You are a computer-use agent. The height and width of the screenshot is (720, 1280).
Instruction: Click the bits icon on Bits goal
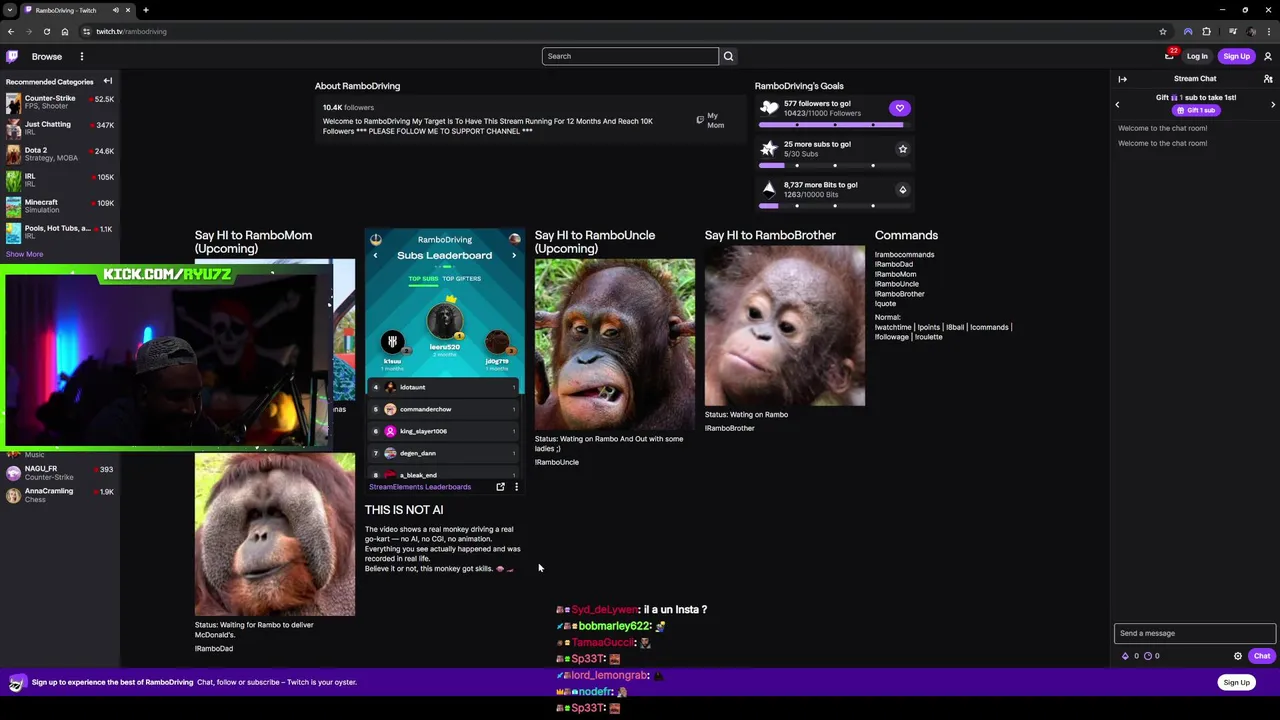(x=902, y=190)
